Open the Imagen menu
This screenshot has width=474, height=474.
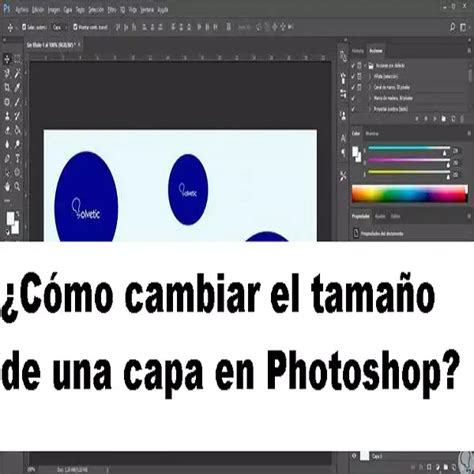click(54, 10)
